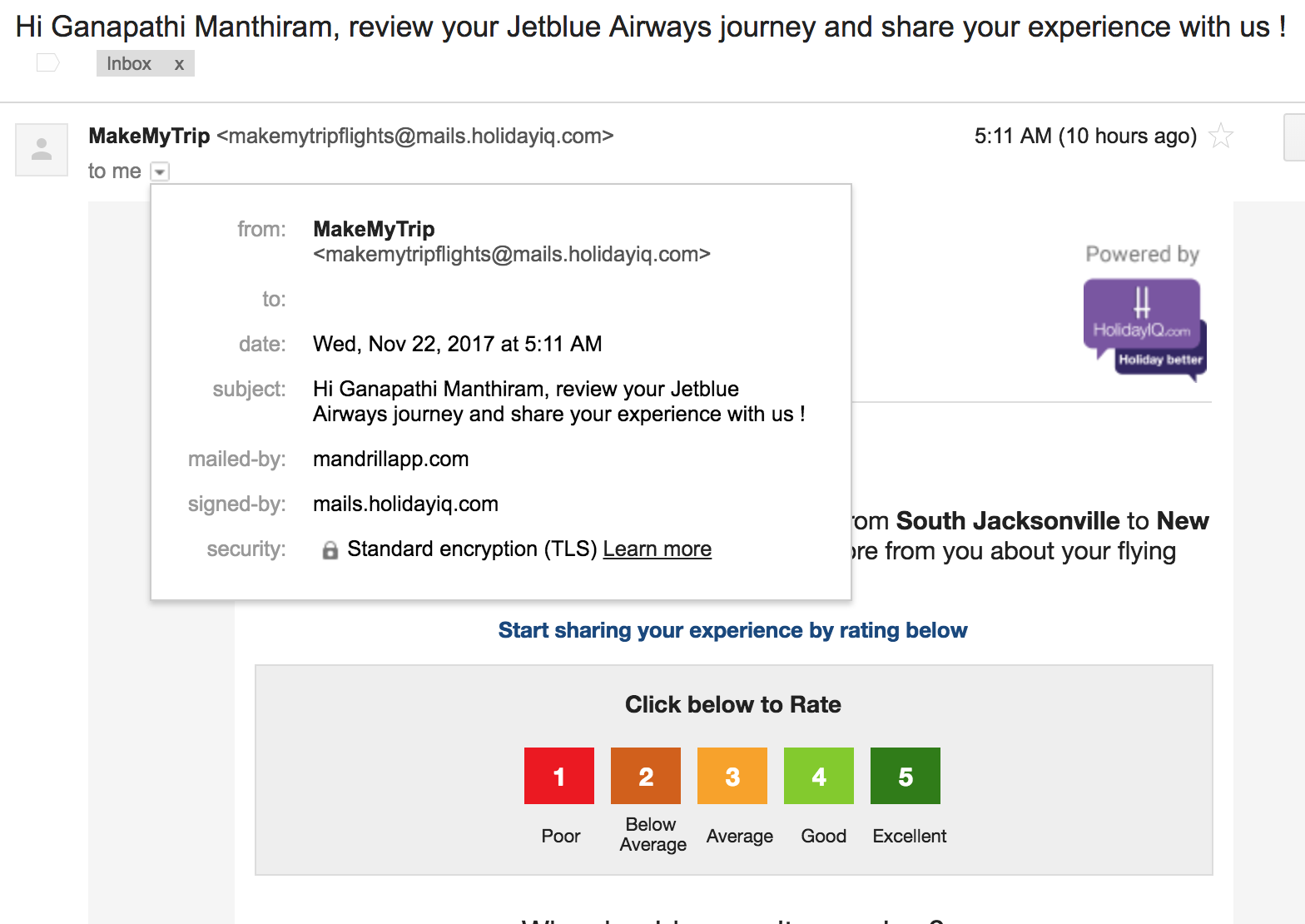Collapse the 'to me' details dropdown arrow

(x=160, y=171)
